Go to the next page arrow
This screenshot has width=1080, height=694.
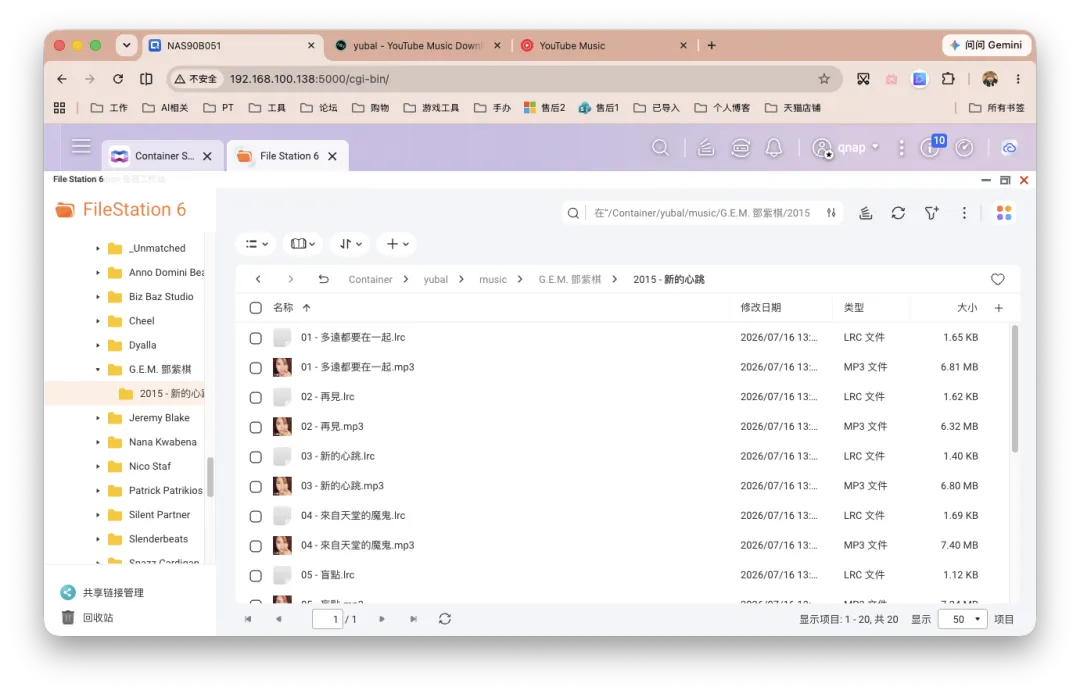tap(382, 619)
